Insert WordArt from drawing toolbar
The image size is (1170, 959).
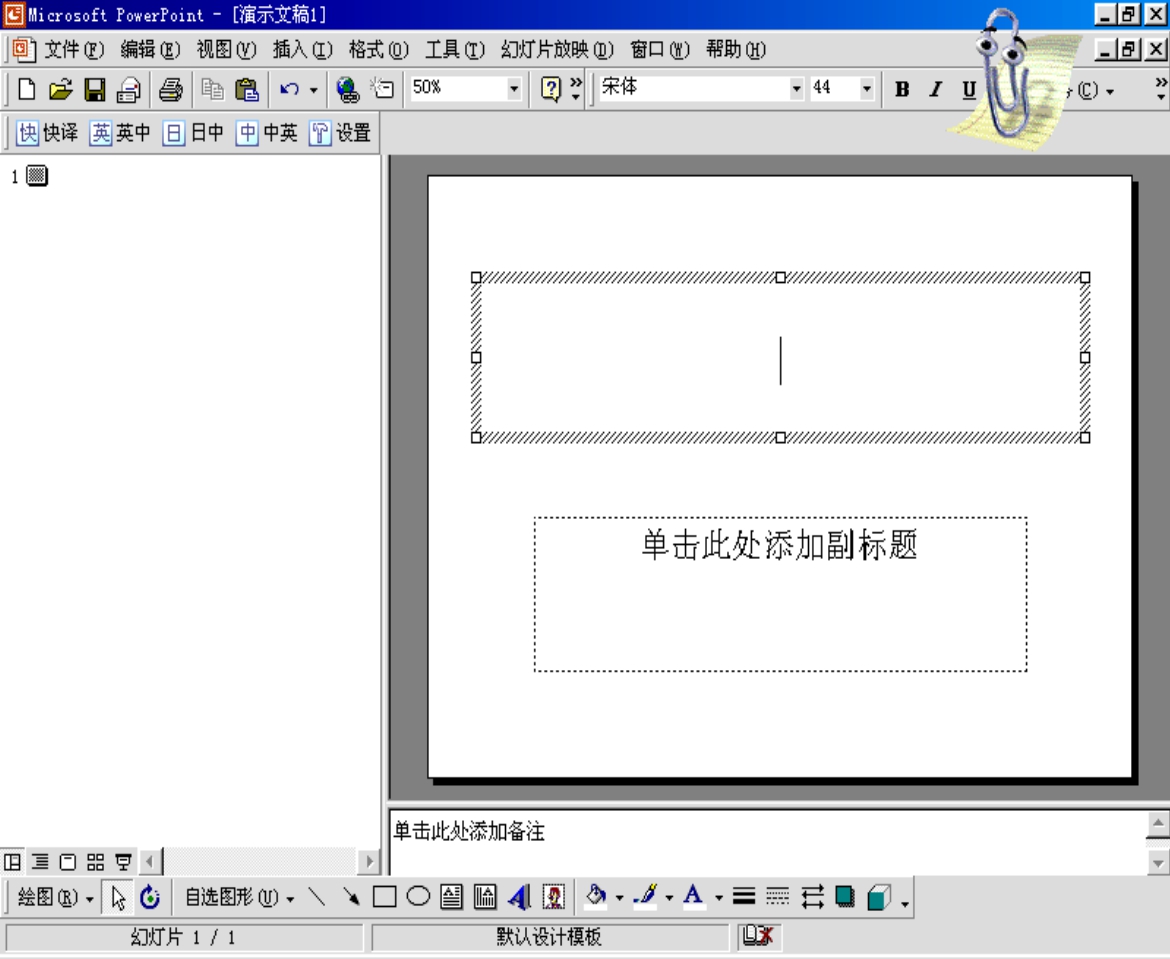(x=519, y=896)
